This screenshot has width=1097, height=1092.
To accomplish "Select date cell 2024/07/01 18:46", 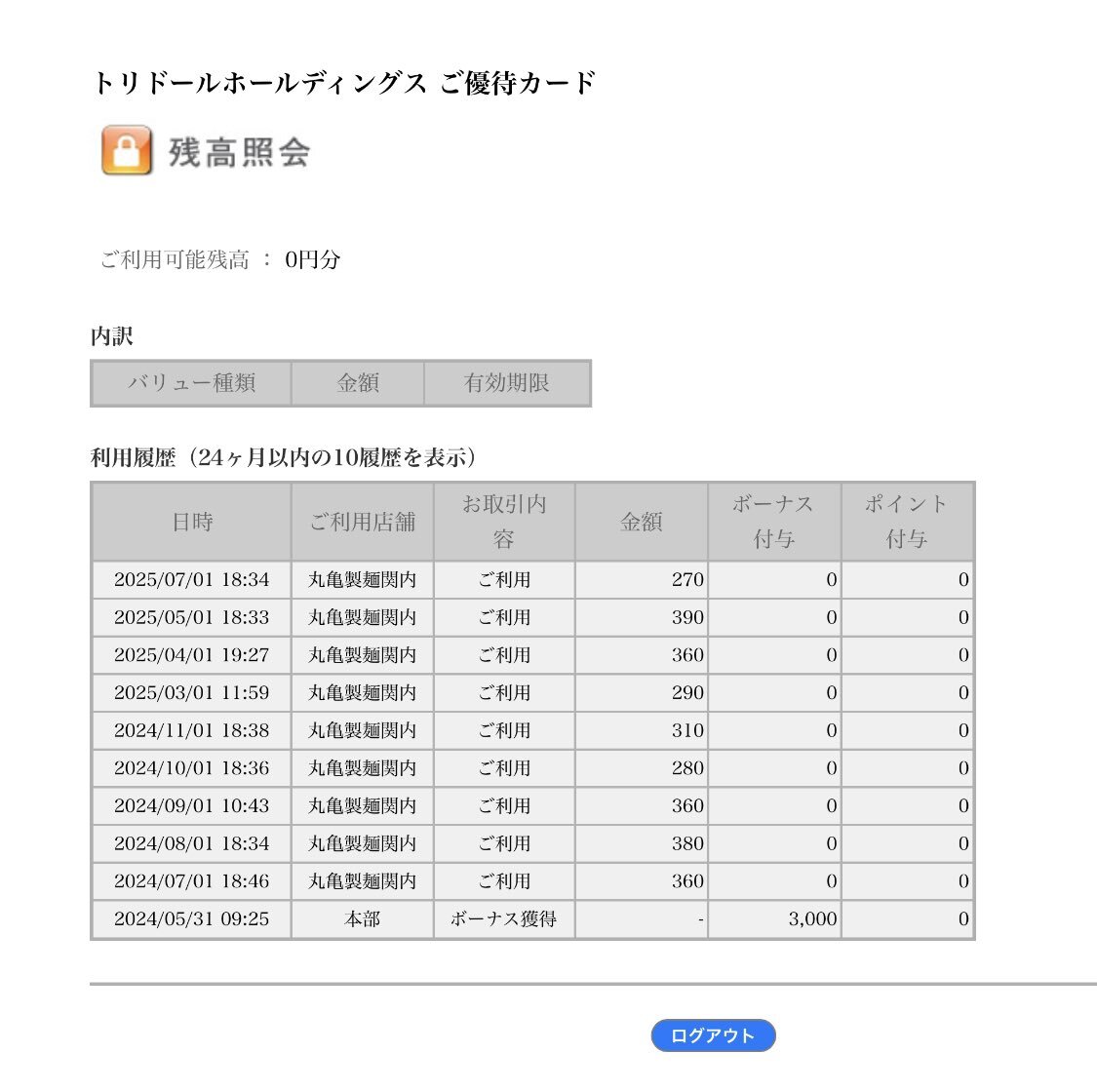I will pos(192,882).
